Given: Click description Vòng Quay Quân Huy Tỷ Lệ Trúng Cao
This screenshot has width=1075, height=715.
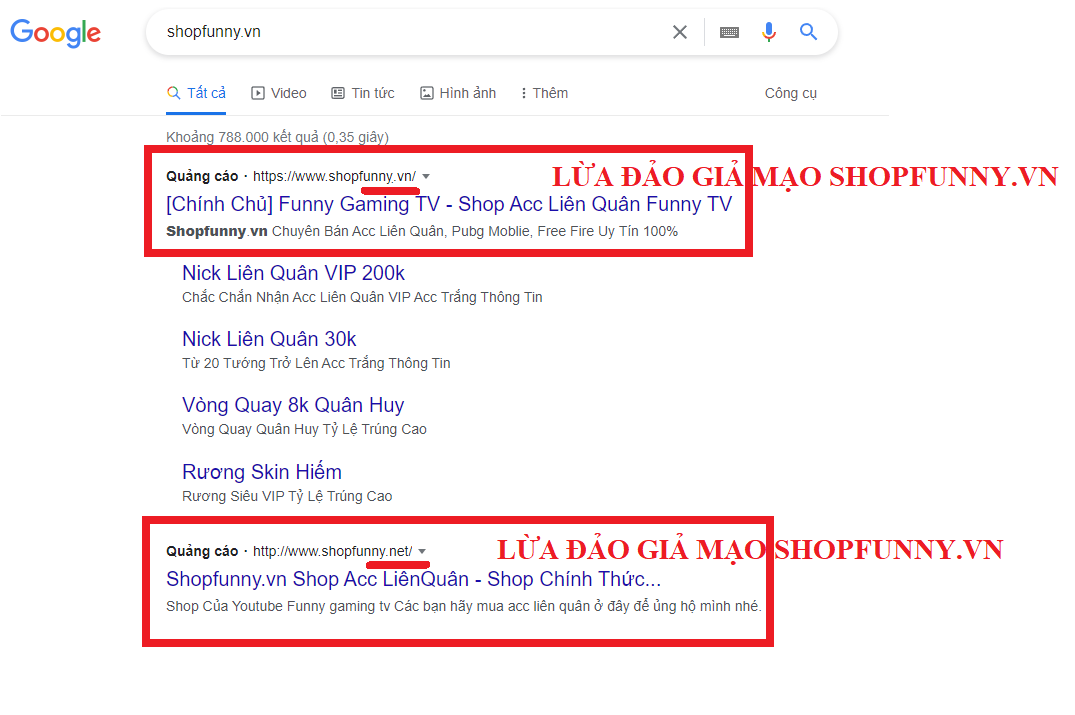Looking at the screenshot, I should coord(304,429).
